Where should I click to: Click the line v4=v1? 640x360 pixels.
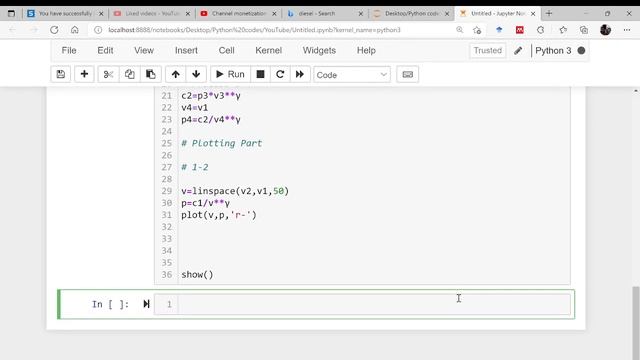[x=195, y=108]
